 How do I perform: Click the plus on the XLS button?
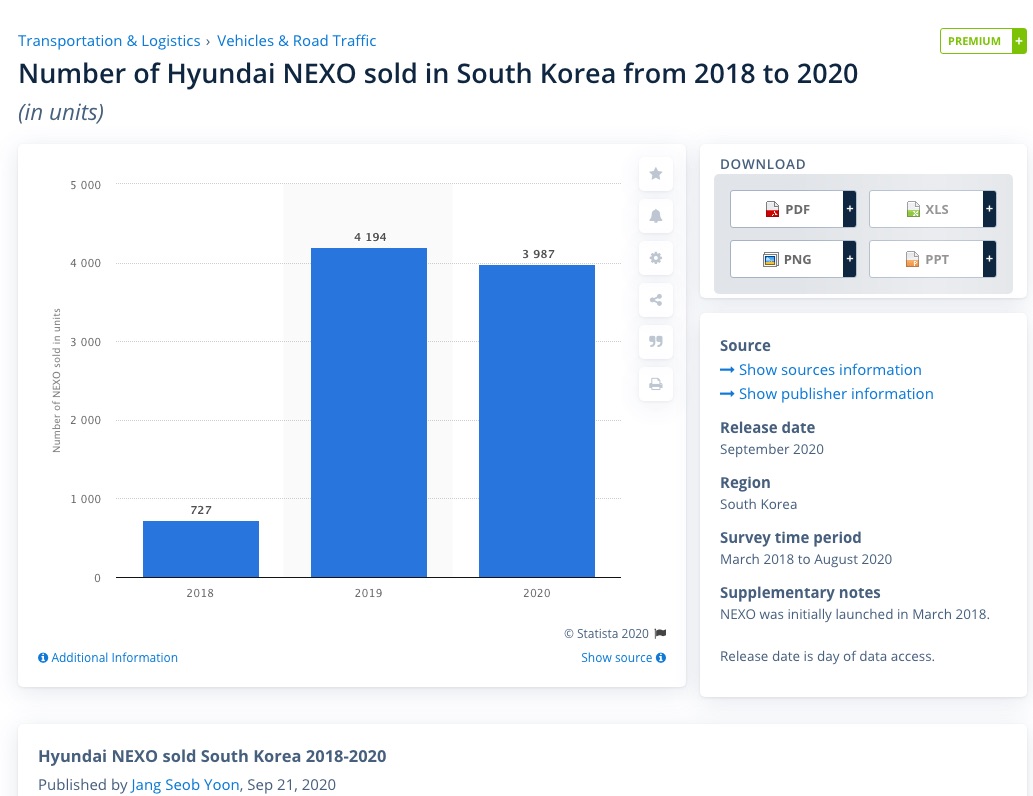[989, 209]
